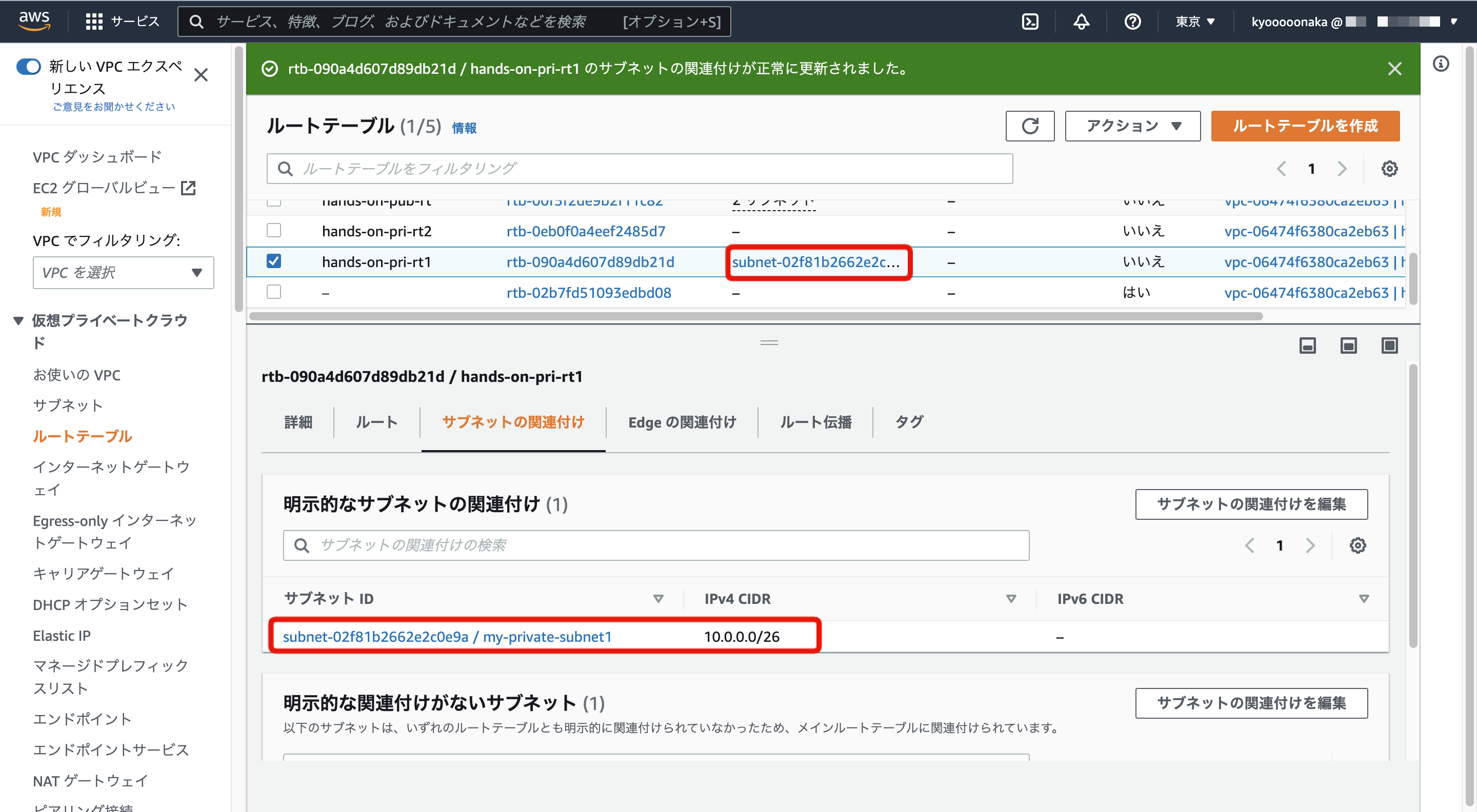The image size is (1477, 812).
Task: Check the rtb-02b7fd51093edbd08 row checkbox
Action: 274,292
